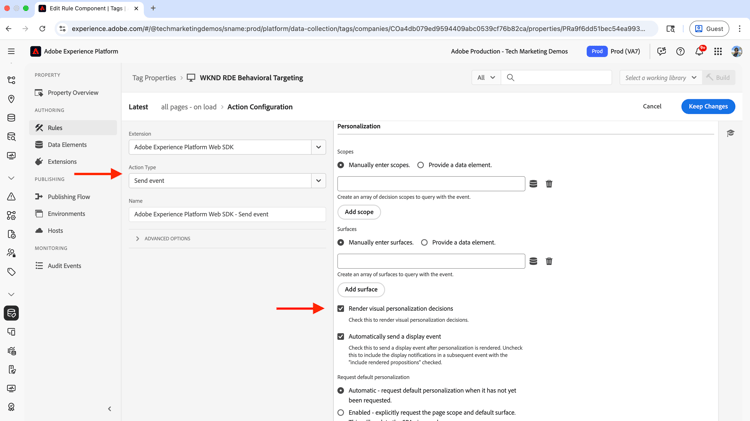Open the app switcher grid icon
Screen dimensions: 750x421
click(718, 51)
